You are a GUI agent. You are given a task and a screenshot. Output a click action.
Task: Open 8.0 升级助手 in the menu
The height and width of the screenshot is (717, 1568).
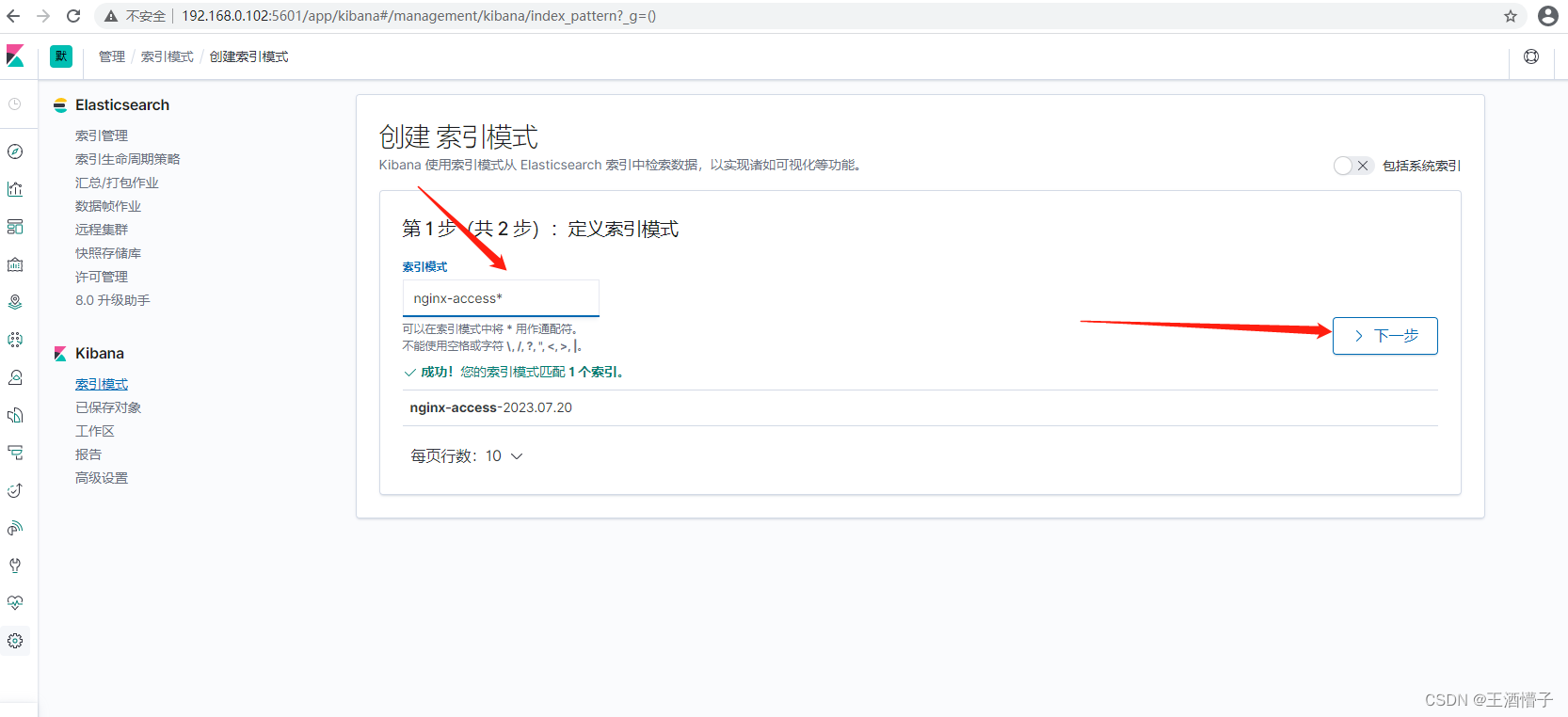point(113,300)
